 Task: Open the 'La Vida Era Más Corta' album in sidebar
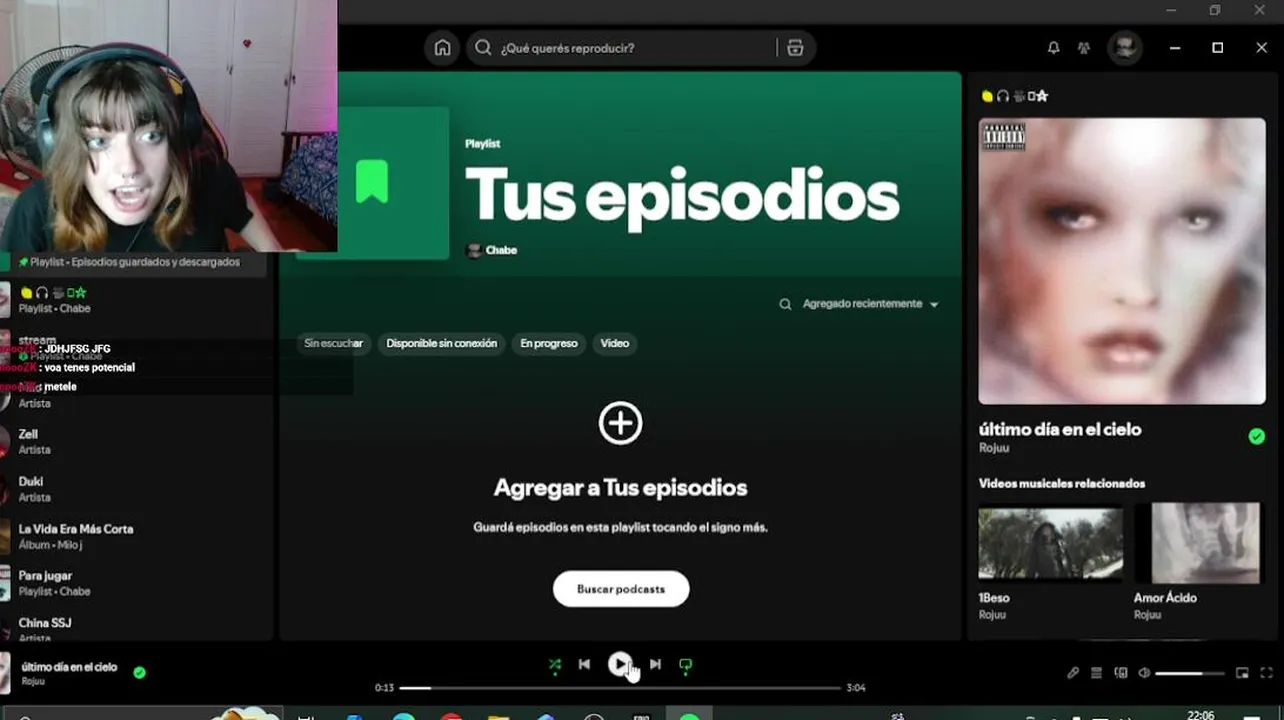135,536
